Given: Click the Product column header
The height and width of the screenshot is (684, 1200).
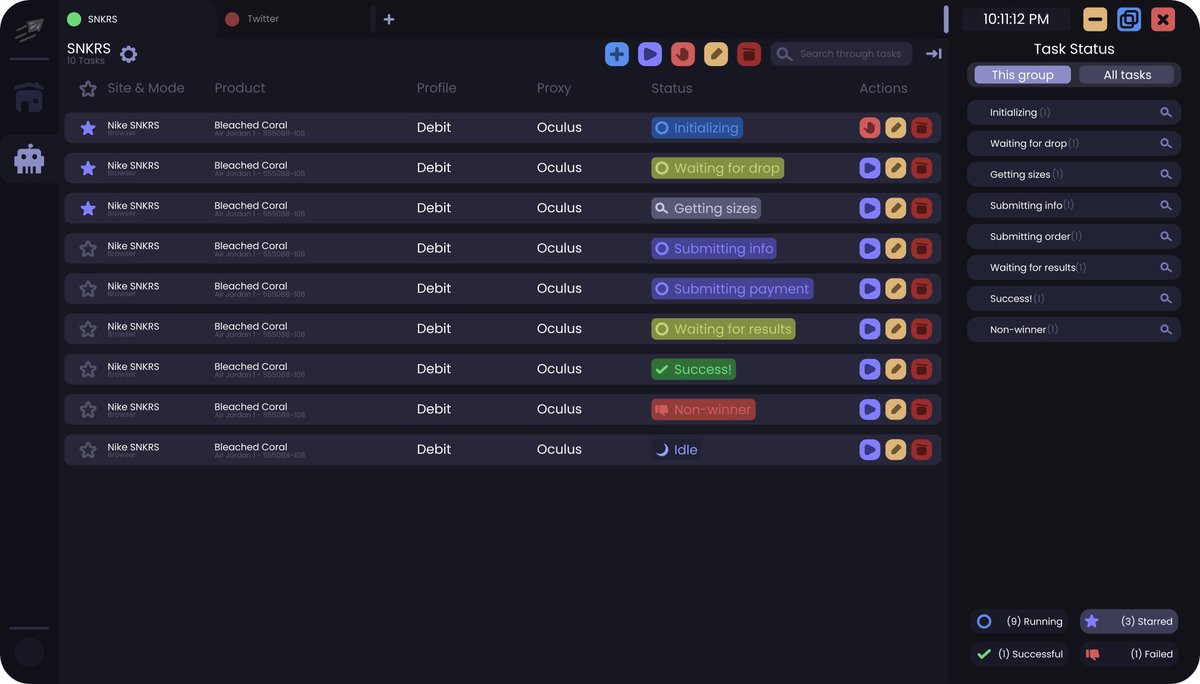Looking at the screenshot, I should click(240, 88).
